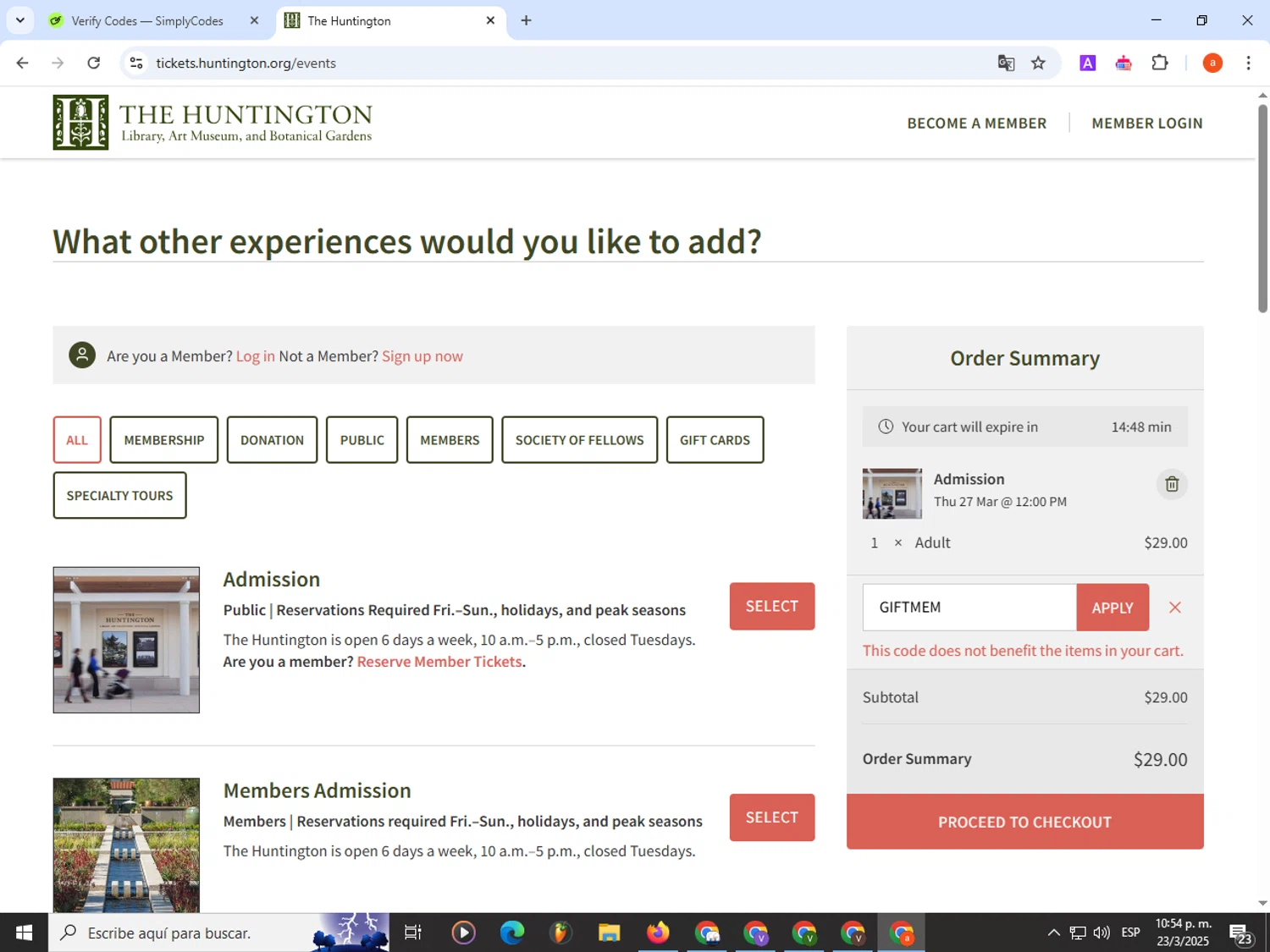
Task: Filter by PUBLIC events
Action: click(362, 439)
